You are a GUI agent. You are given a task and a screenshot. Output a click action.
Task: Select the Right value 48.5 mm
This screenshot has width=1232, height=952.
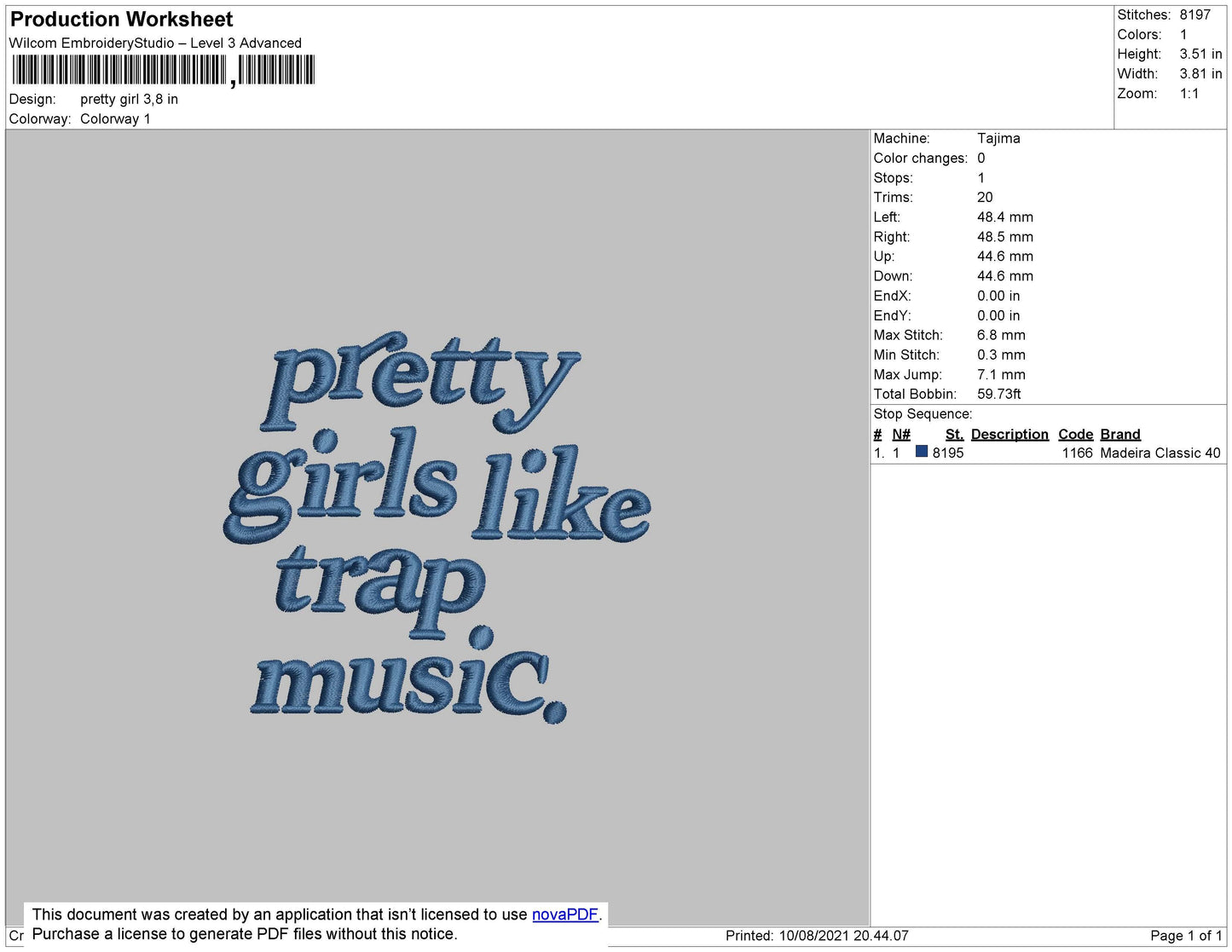coord(1005,237)
